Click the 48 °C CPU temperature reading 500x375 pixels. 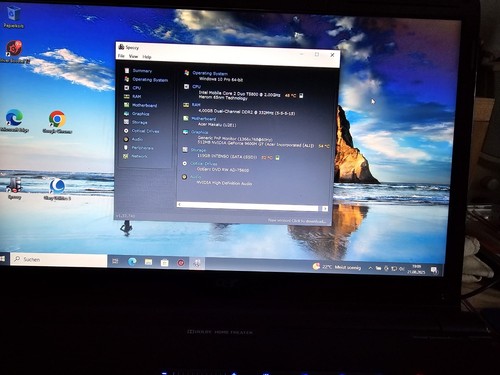(290, 96)
